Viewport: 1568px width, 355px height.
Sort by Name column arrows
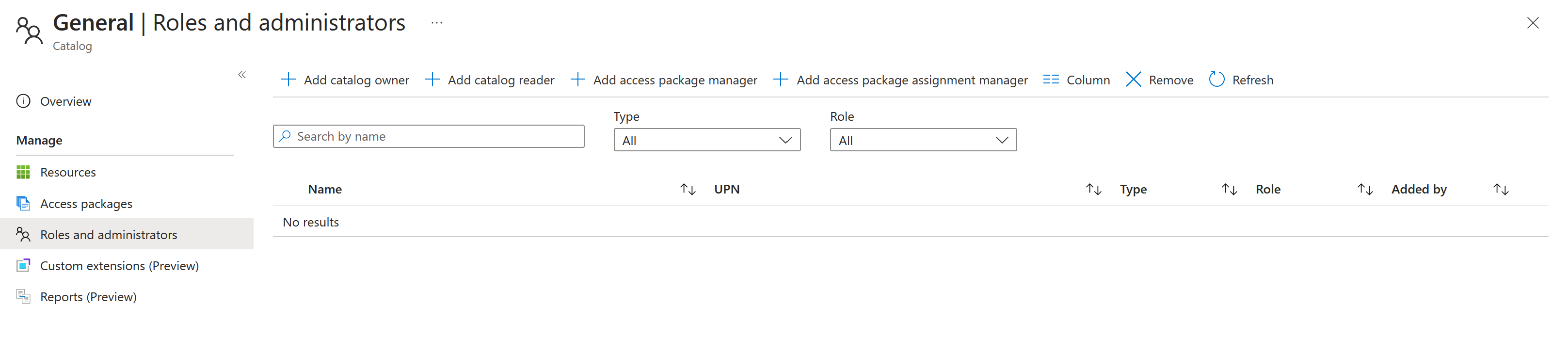(687, 189)
